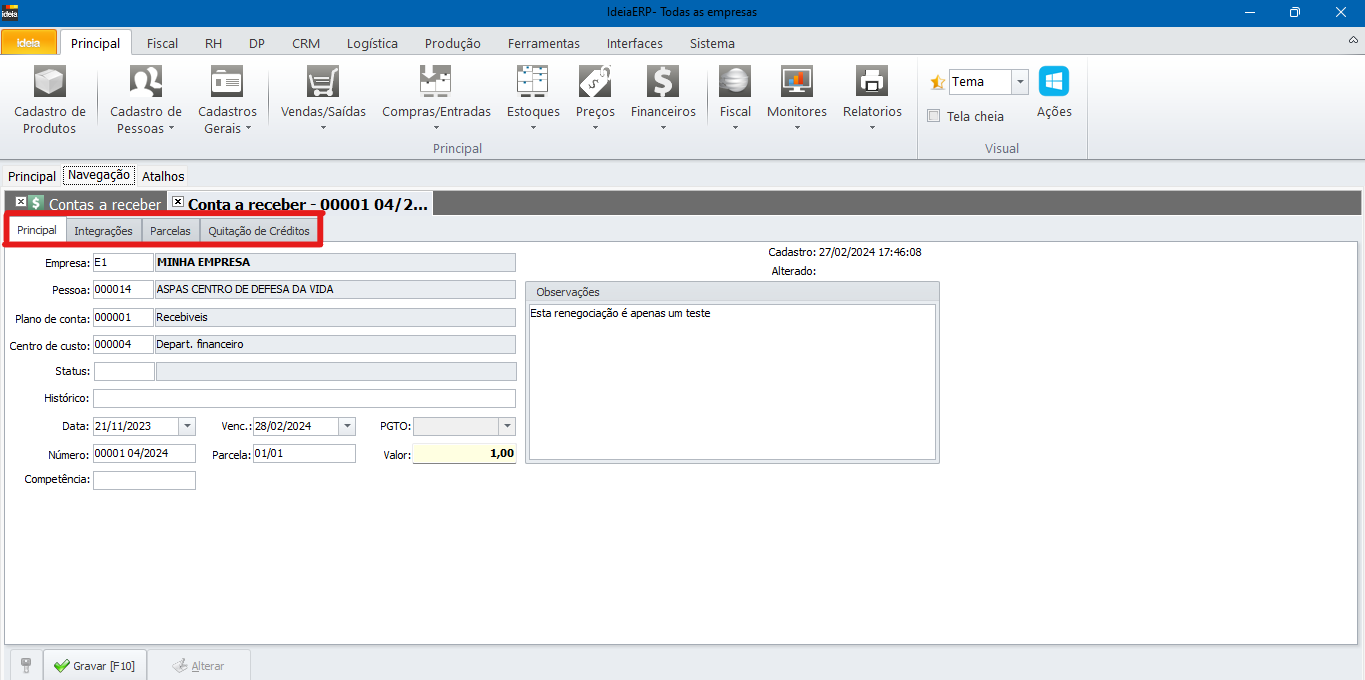1365x680 pixels.
Task: Open the Parcelas tab
Action: click(x=170, y=231)
